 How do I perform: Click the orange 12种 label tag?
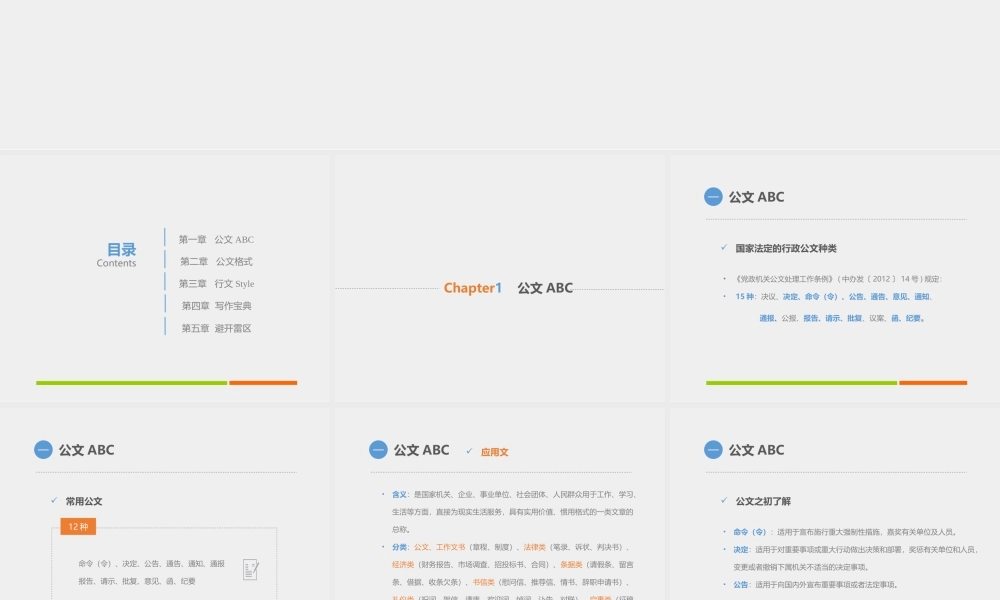[x=78, y=527]
